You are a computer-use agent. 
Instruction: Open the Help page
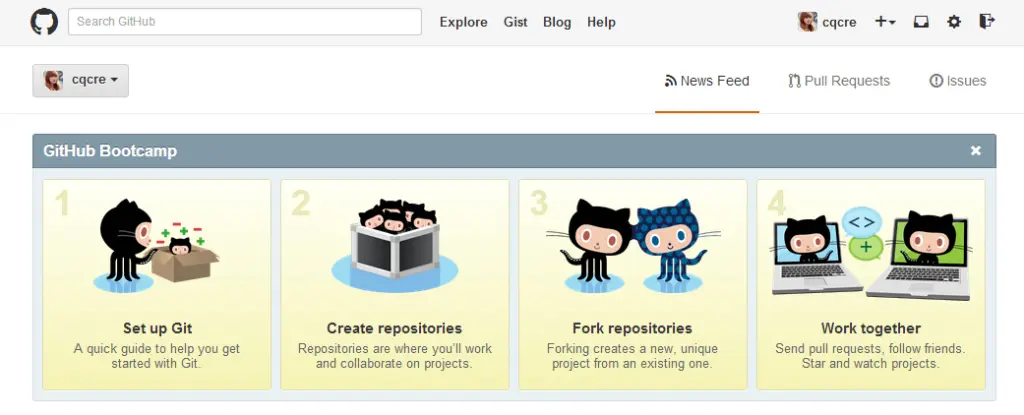601,22
